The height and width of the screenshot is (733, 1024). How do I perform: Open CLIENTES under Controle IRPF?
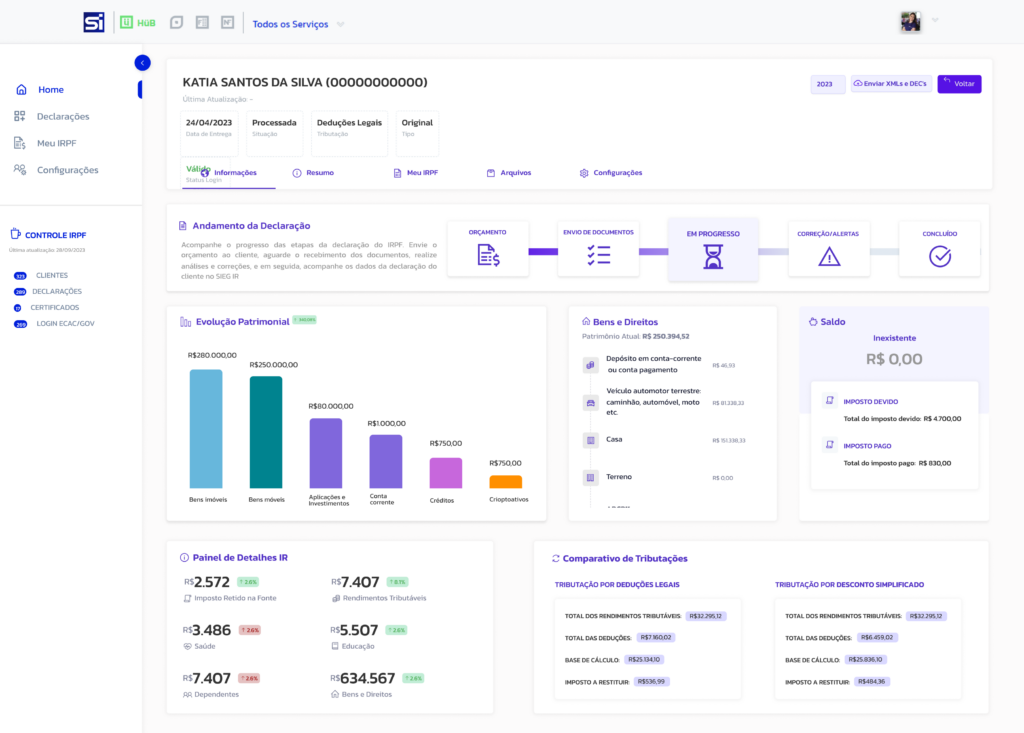51,275
